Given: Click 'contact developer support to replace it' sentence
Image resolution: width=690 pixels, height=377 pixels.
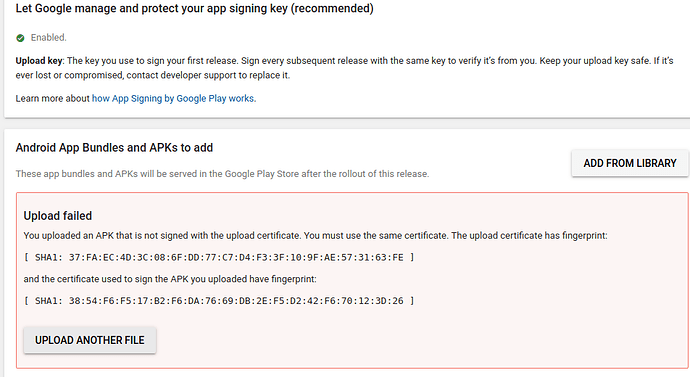Looking at the screenshot, I should [208, 75].
